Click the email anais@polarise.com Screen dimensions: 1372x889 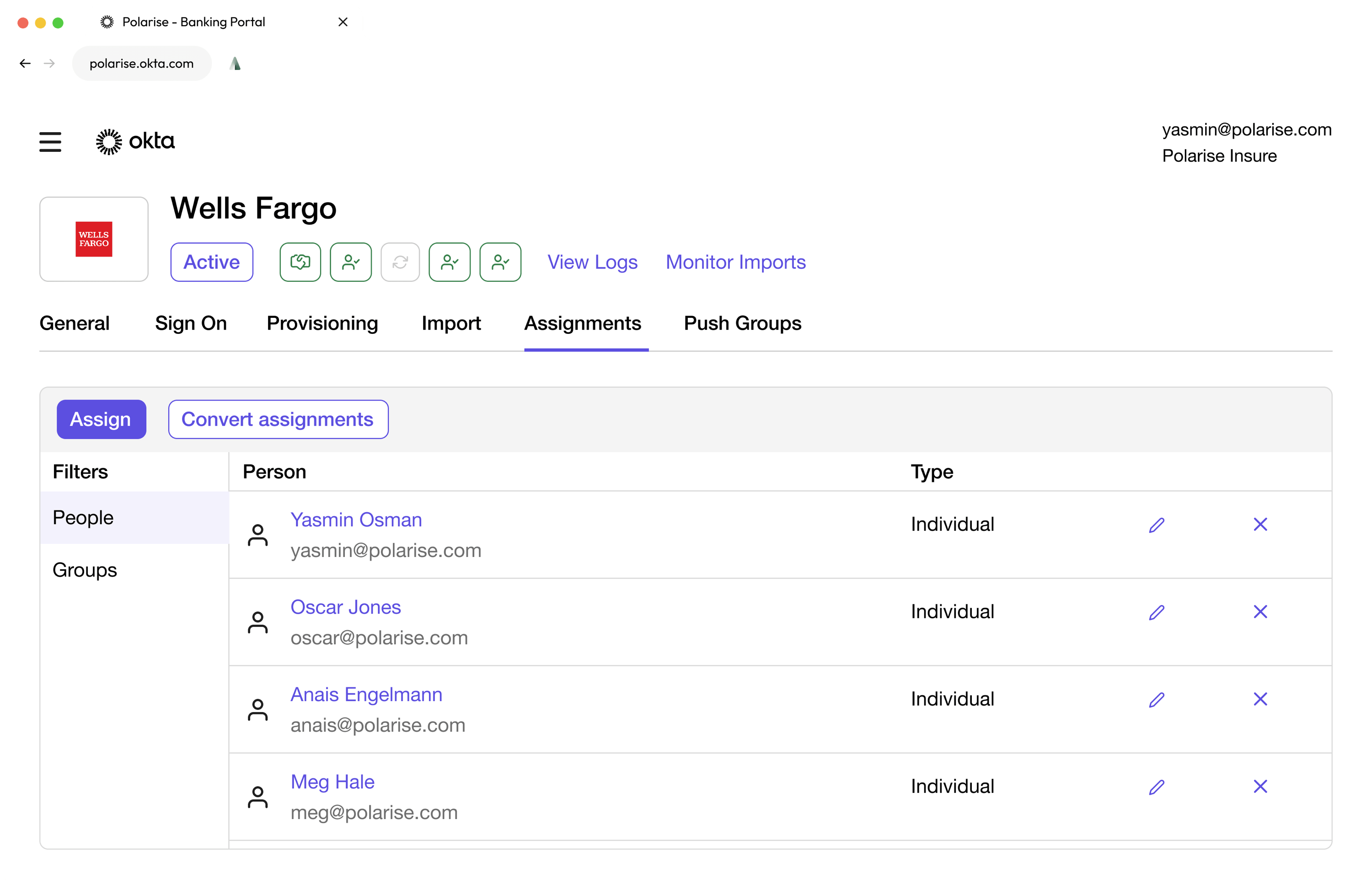378,725
